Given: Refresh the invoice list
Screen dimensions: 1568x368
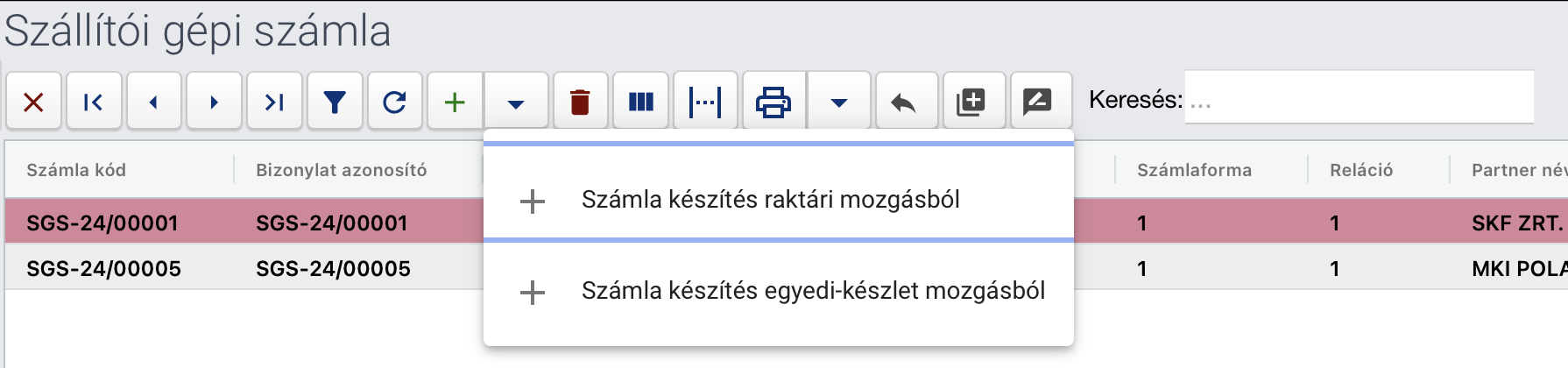Looking at the screenshot, I should pyautogui.click(x=395, y=102).
